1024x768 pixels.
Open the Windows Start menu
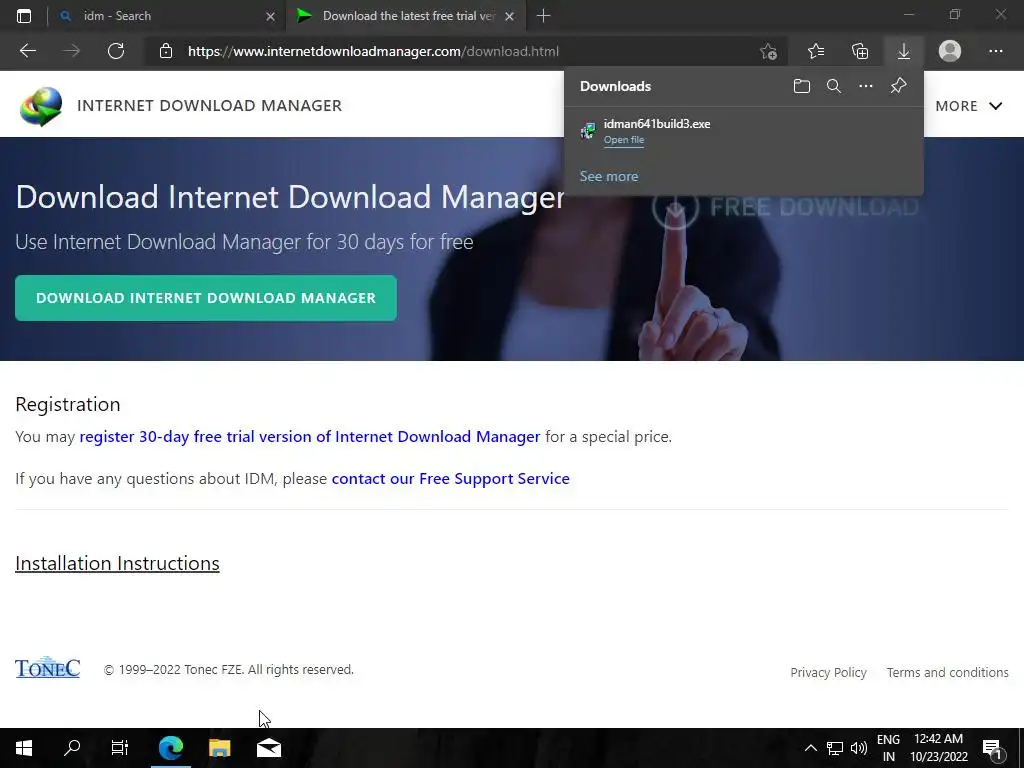pos(24,748)
